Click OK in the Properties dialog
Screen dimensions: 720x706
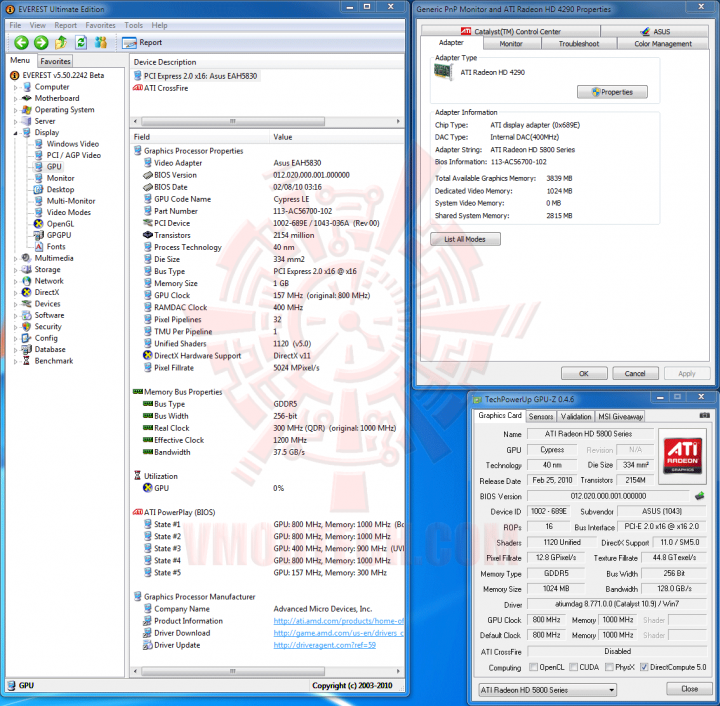click(584, 373)
